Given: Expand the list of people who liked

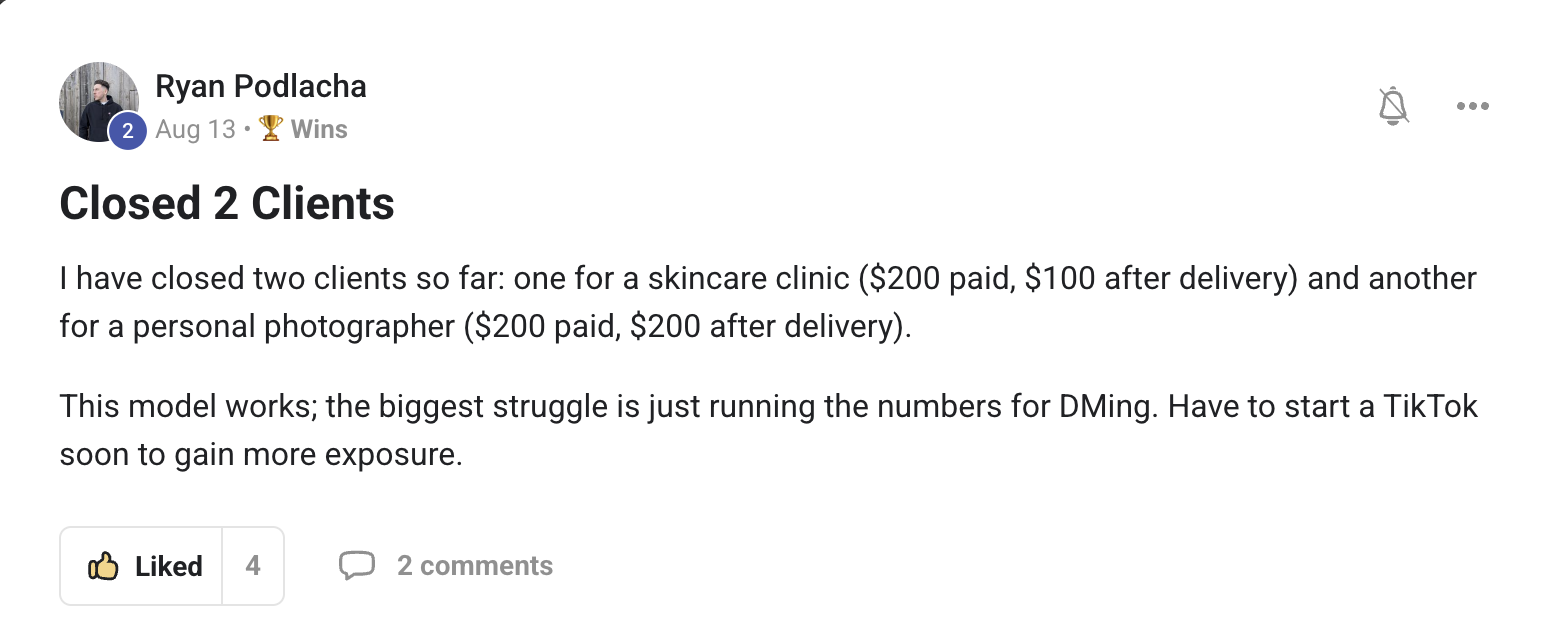Looking at the screenshot, I should point(253,565).
